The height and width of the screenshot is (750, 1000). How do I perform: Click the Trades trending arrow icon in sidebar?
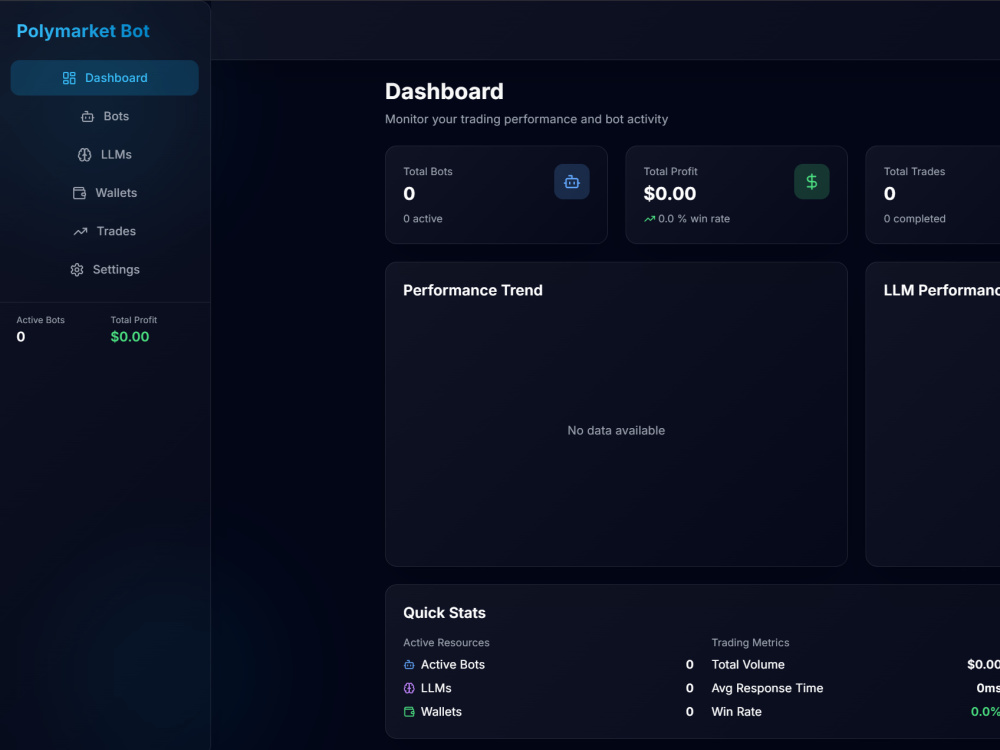(x=80, y=232)
